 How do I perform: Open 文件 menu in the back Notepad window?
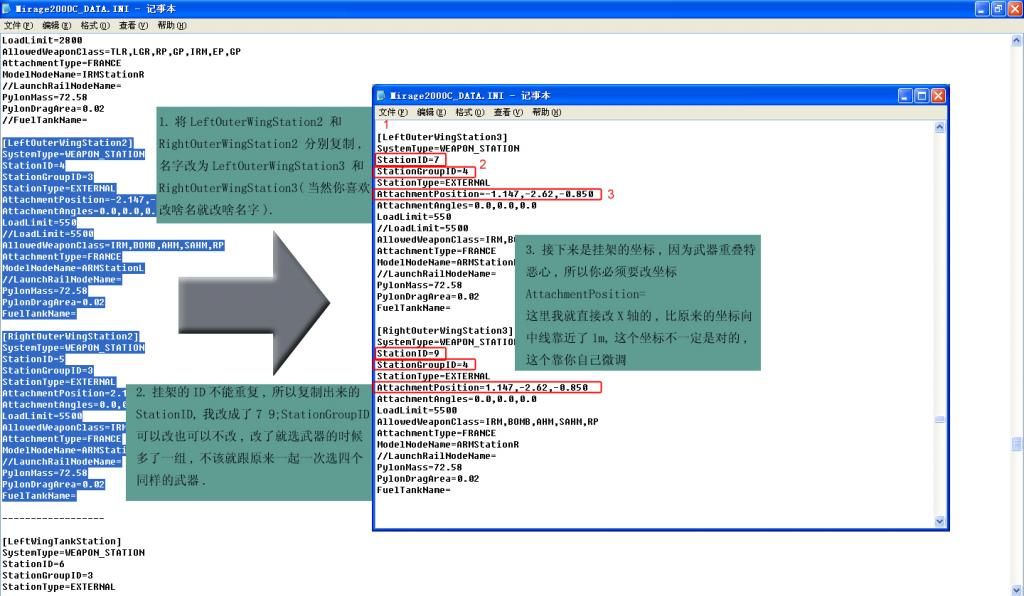click(18, 25)
